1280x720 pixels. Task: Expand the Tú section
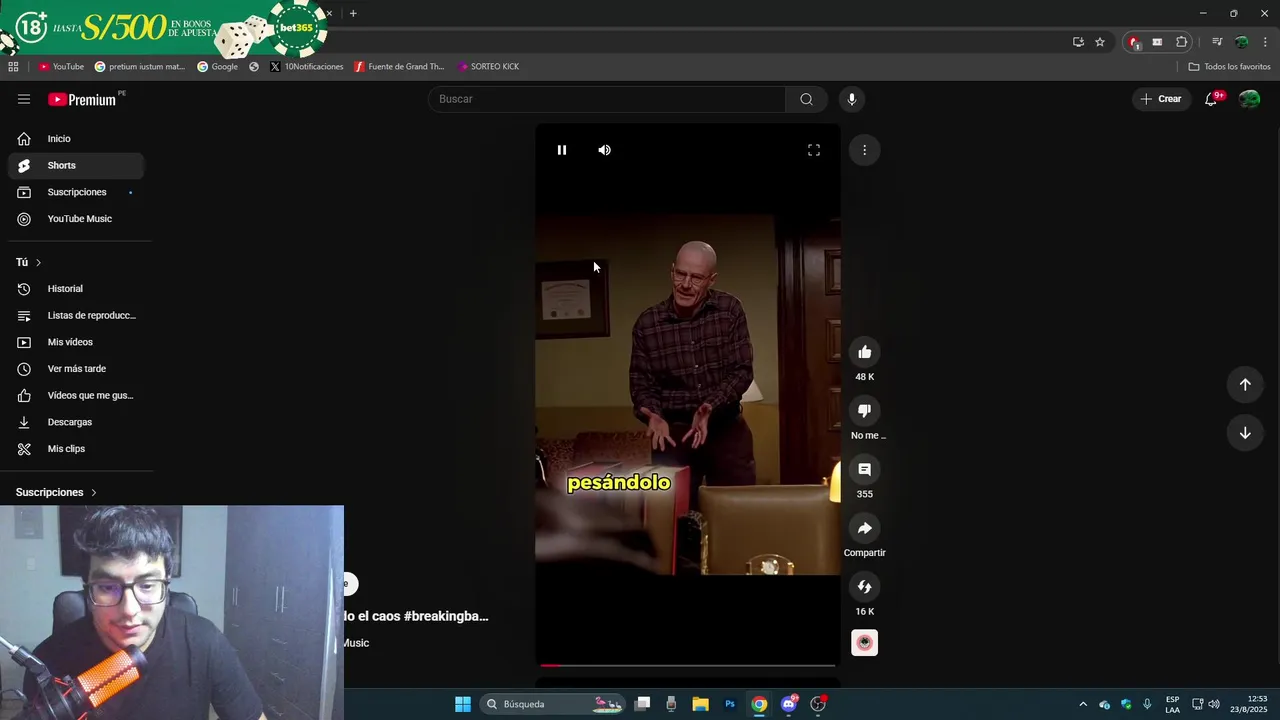[x=29, y=262]
